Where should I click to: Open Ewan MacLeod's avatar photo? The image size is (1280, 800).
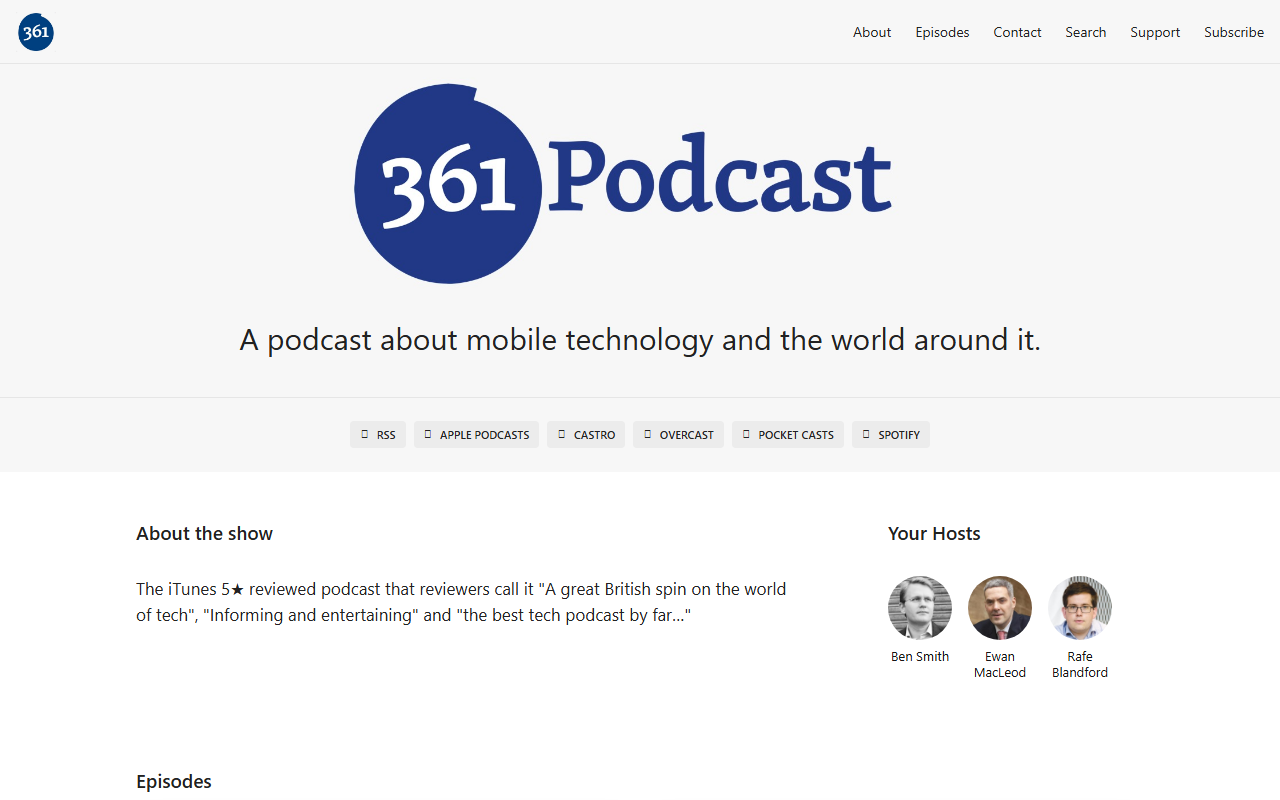pos(1000,608)
